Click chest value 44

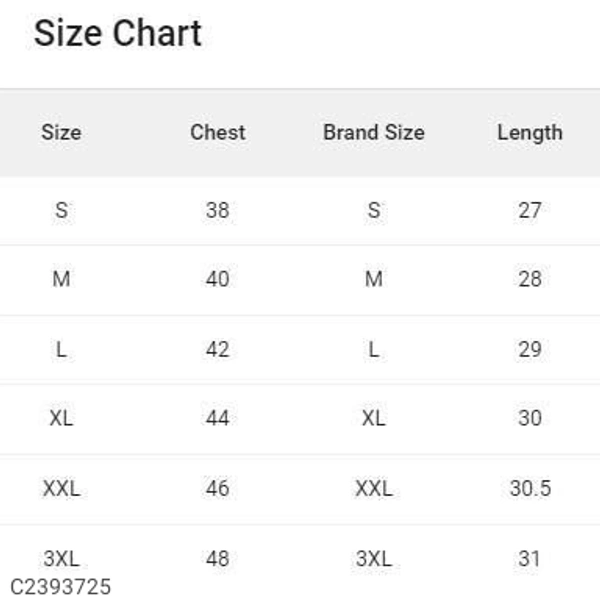[x=217, y=418]
